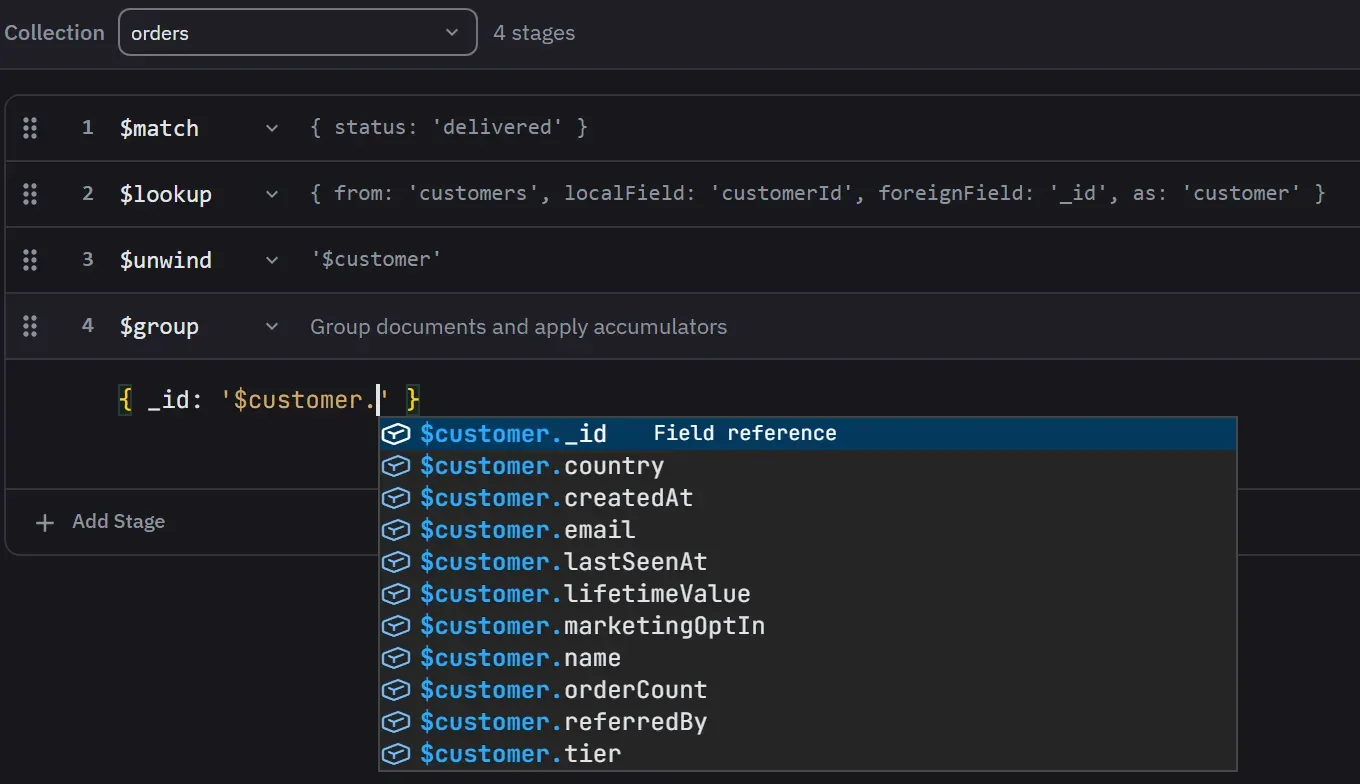Click field icon beside $customer.orderCount suggestion

pyautogui.click(x=397, y=690)
